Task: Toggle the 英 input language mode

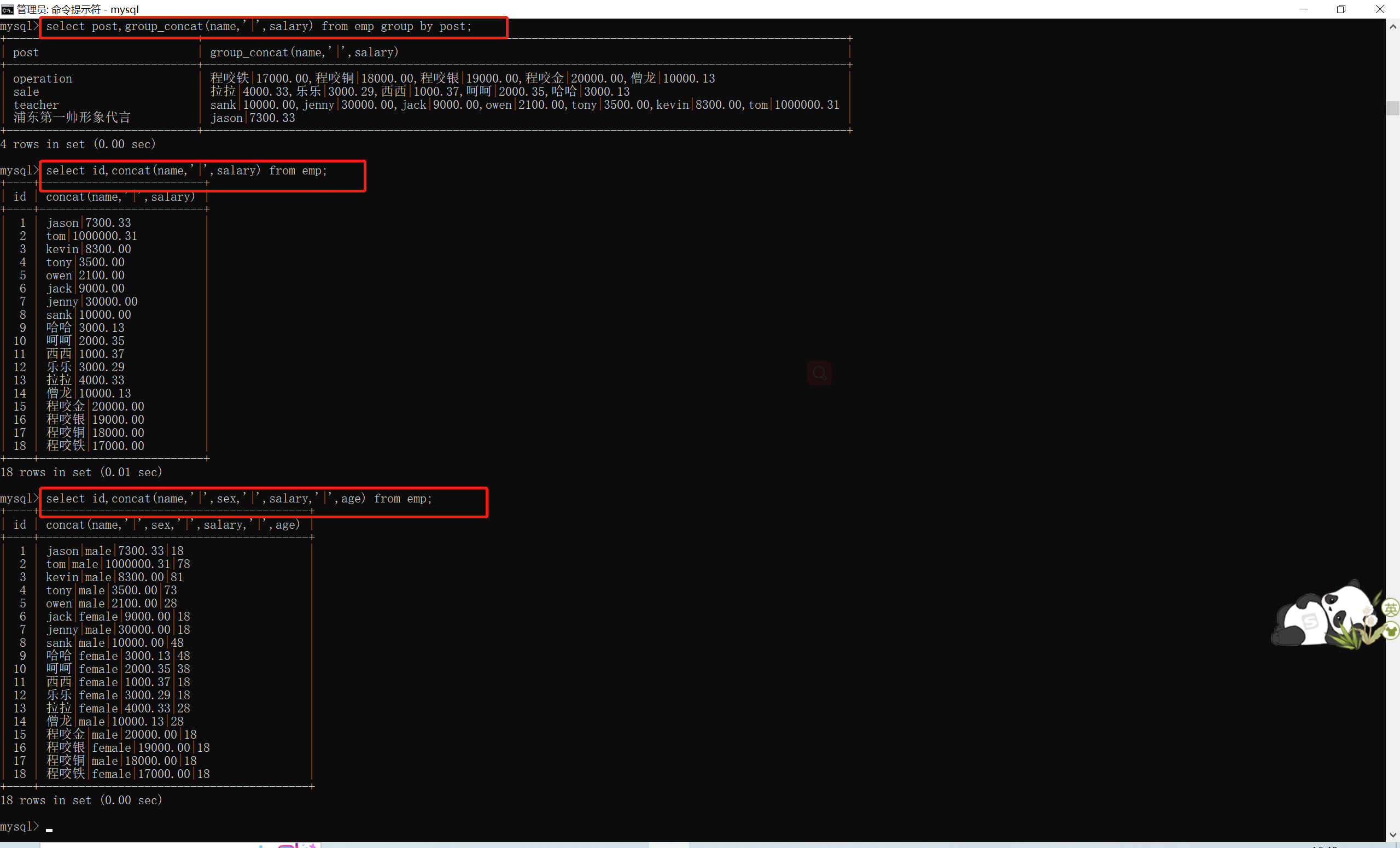Action: 1390,609
